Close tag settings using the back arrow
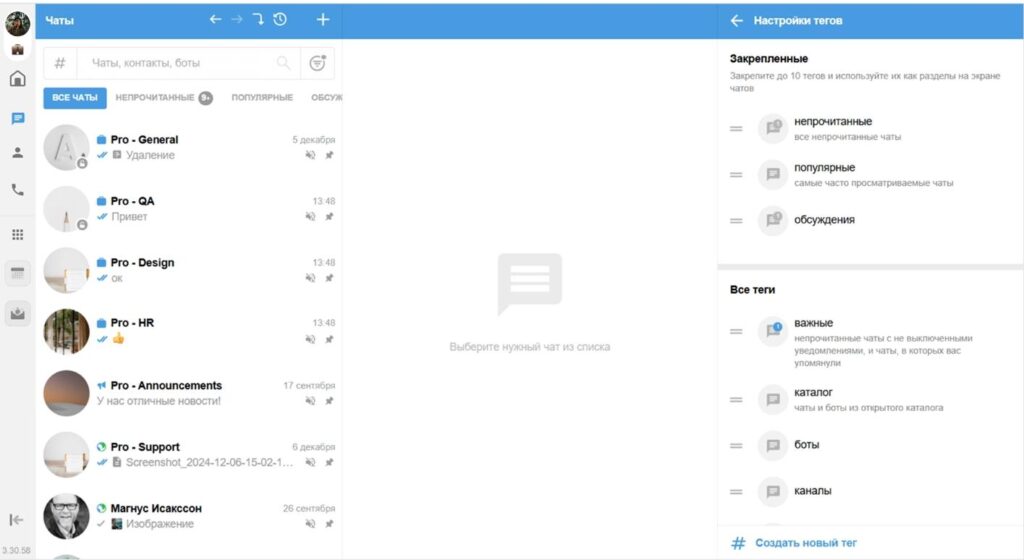1024x560 pixels. tap(737, 20)
